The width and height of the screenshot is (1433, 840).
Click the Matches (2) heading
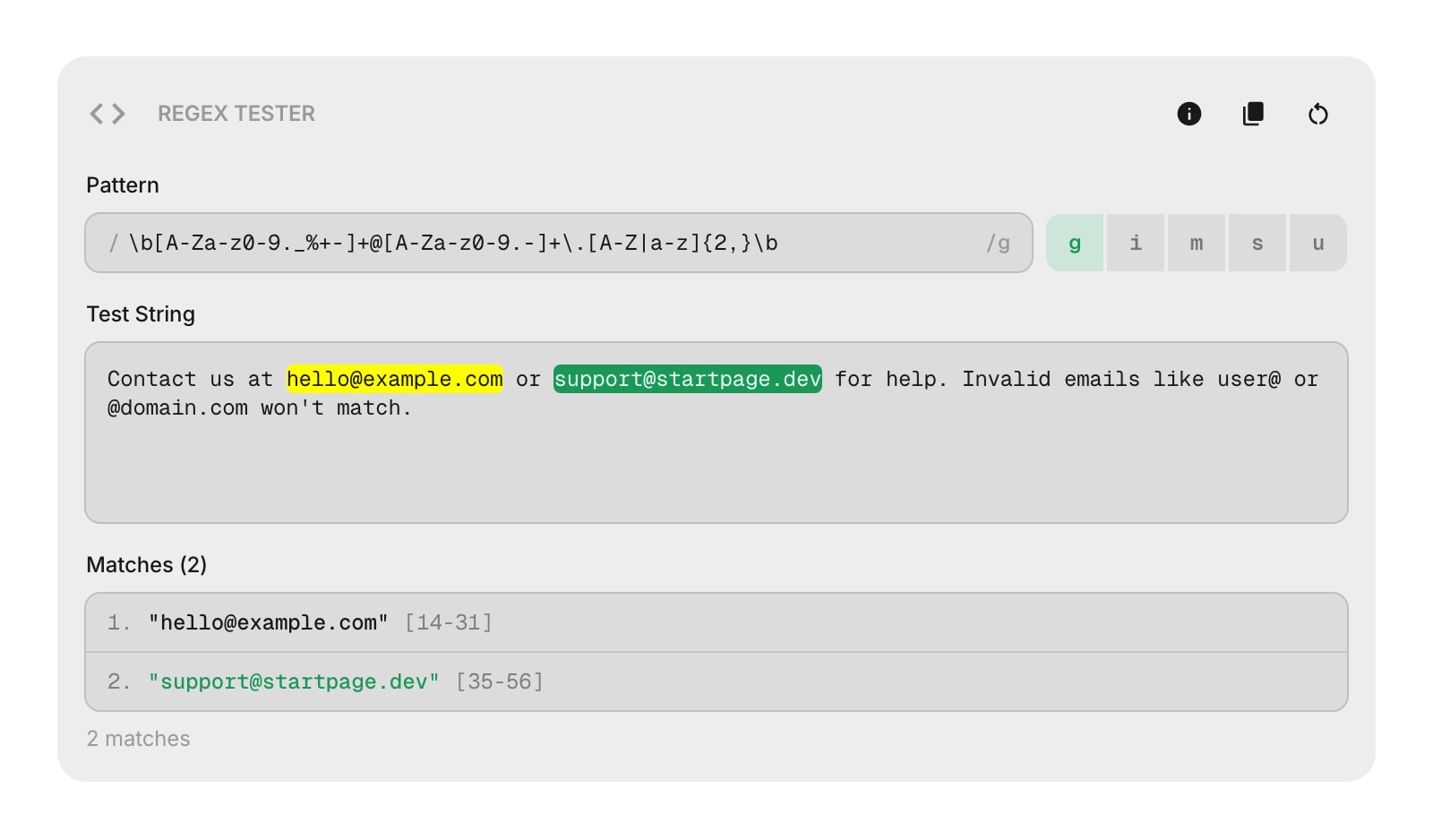click(x=147, y=565)
